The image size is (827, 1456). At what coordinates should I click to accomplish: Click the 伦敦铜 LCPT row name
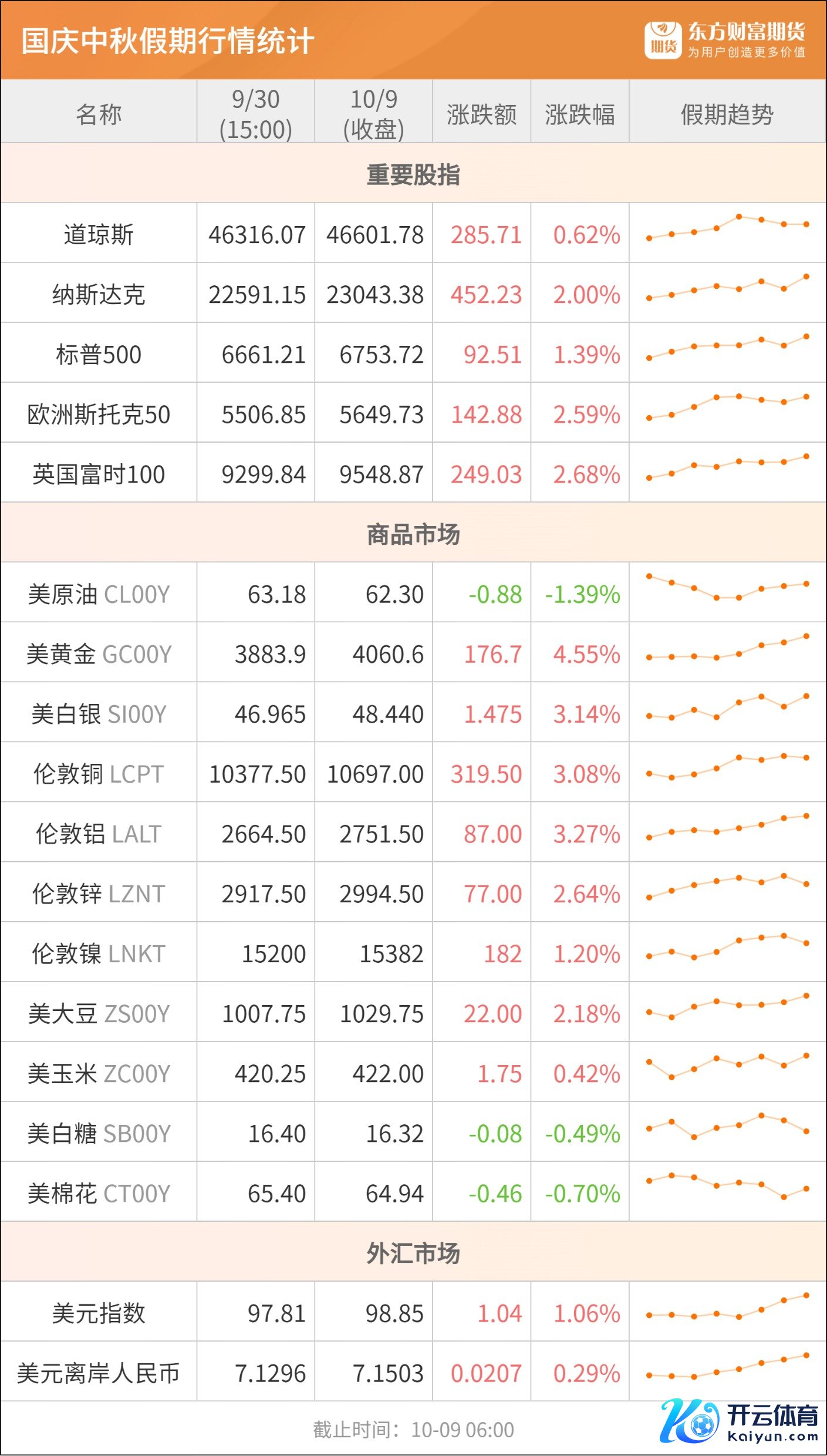[x=99, y=774]
